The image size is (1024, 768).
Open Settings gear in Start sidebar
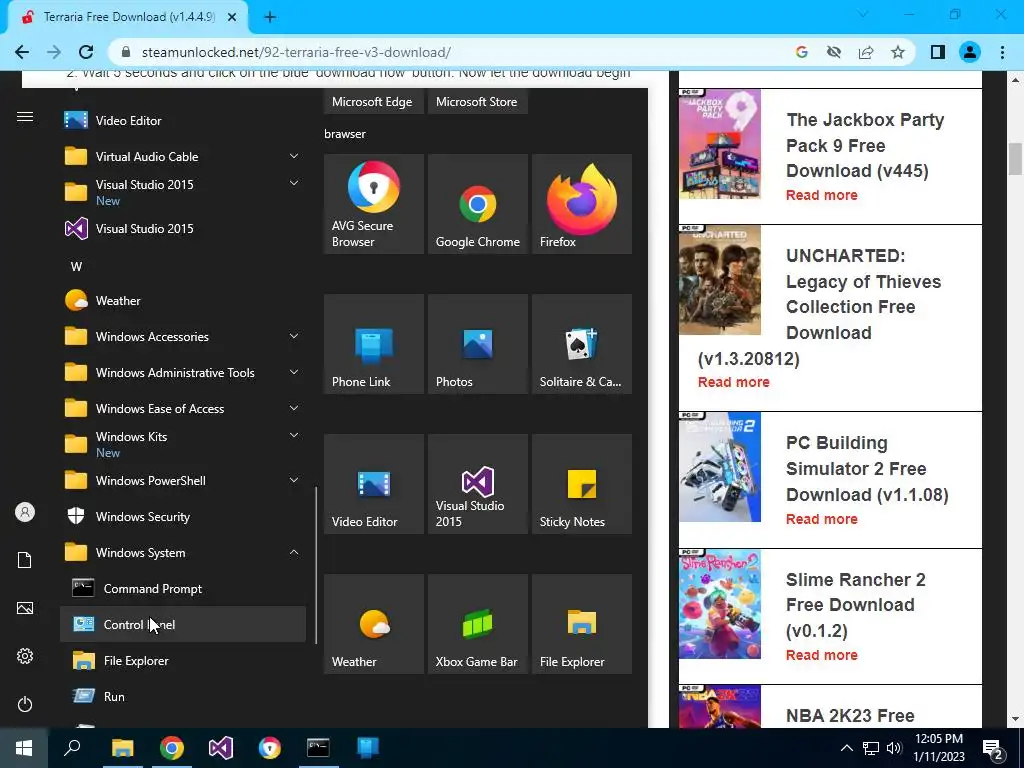click(x=25, y=656)
